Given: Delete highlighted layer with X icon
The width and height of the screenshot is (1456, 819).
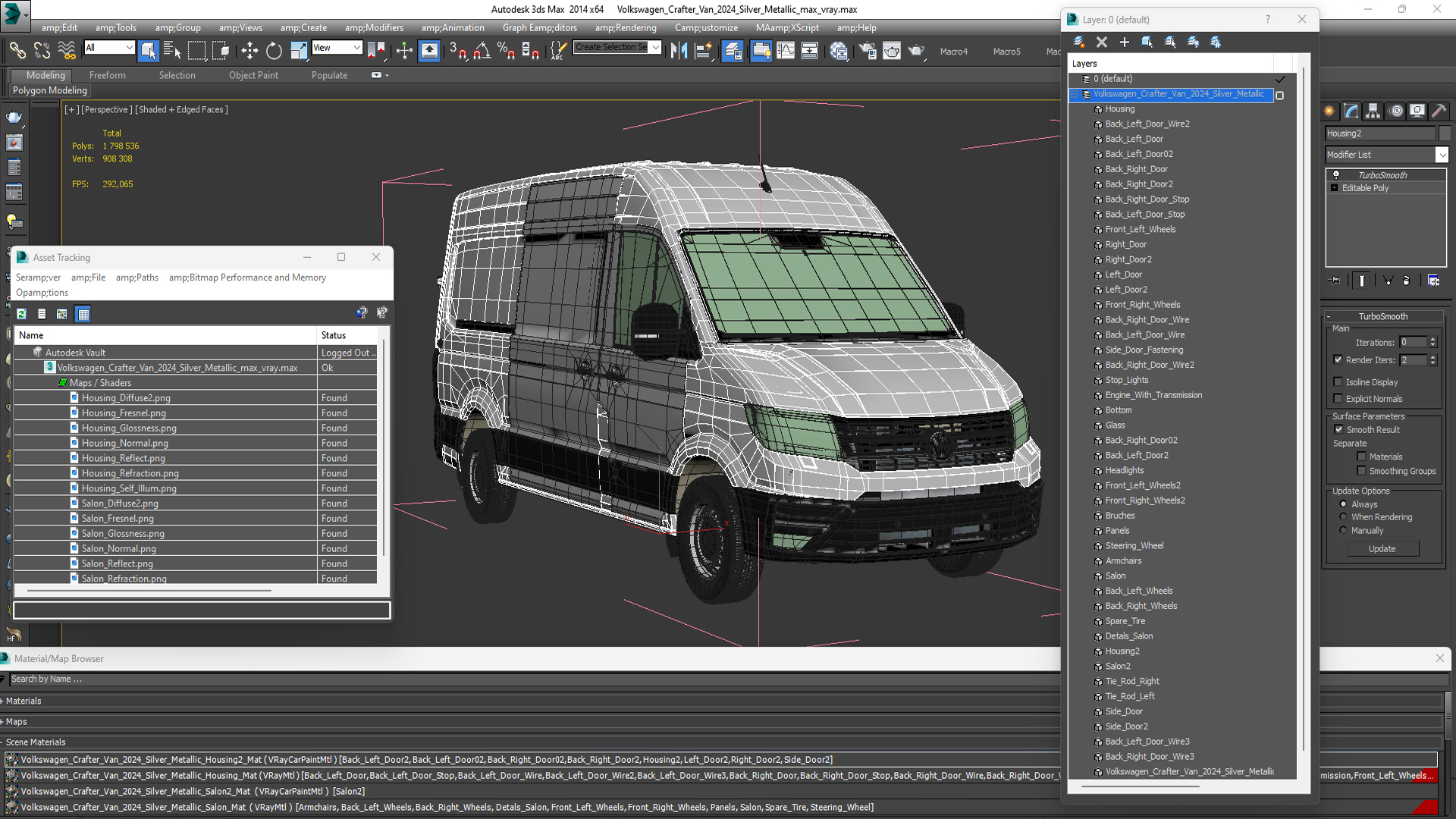Looking at the screenshot, I should pyautogui.click(x=1102, y=42).
